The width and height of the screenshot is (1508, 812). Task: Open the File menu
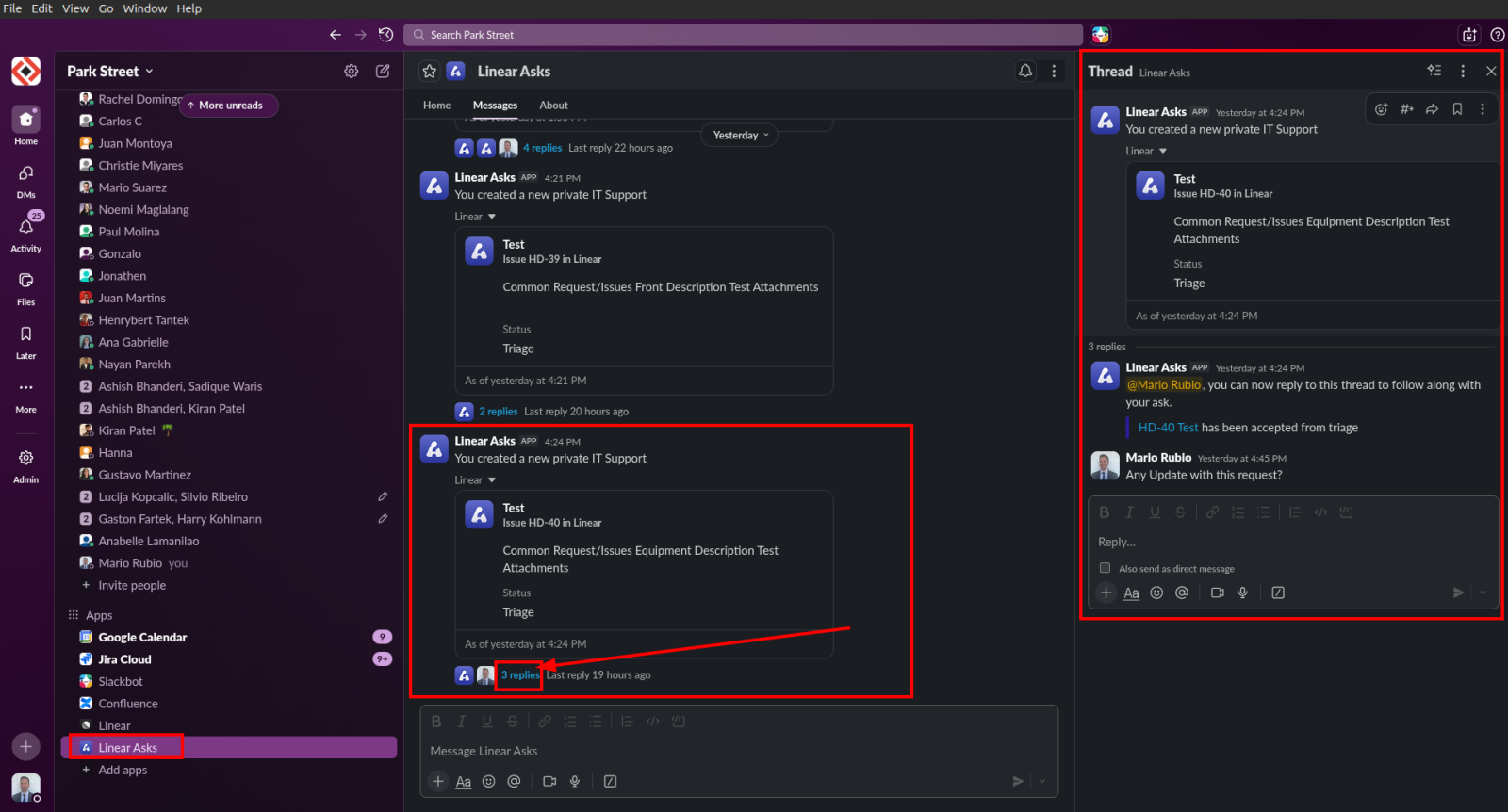point(12,8)
